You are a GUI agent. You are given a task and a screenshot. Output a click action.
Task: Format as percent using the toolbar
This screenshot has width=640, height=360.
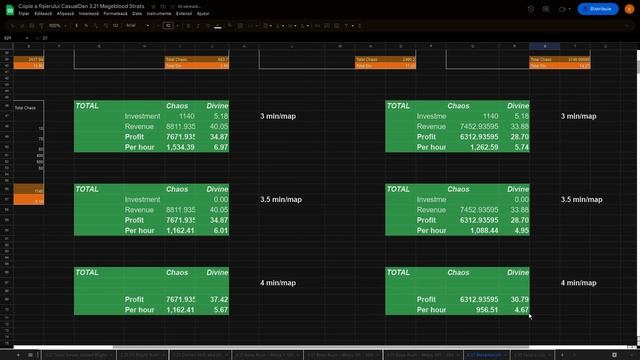pos(86,26)
